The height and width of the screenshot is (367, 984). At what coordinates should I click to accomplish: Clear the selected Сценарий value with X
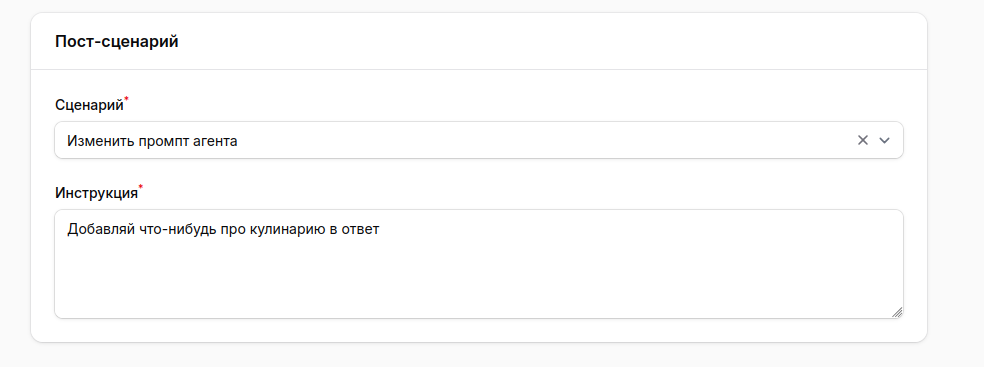click(863, 141)
